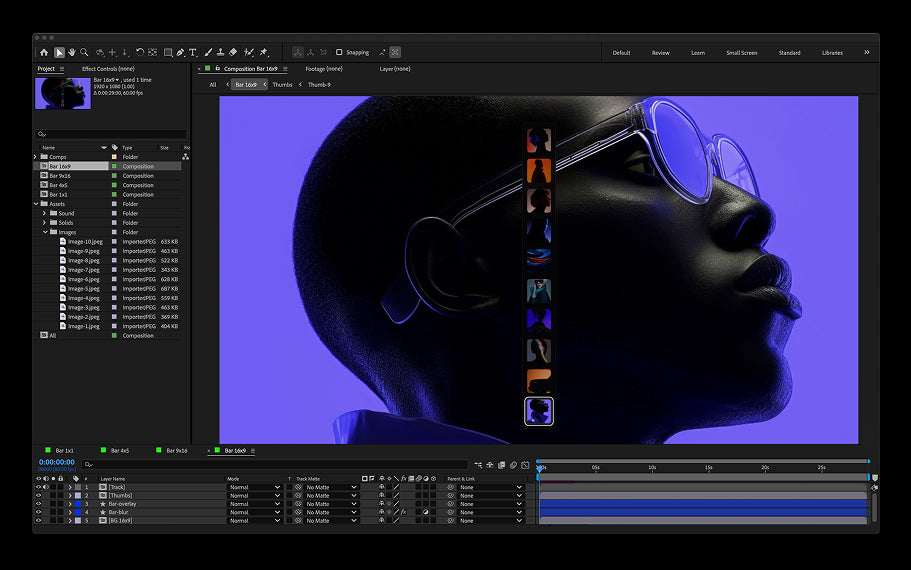Switch to the Review workspace
This screenshot has height=570, width=911.
(x=661, y=53)
